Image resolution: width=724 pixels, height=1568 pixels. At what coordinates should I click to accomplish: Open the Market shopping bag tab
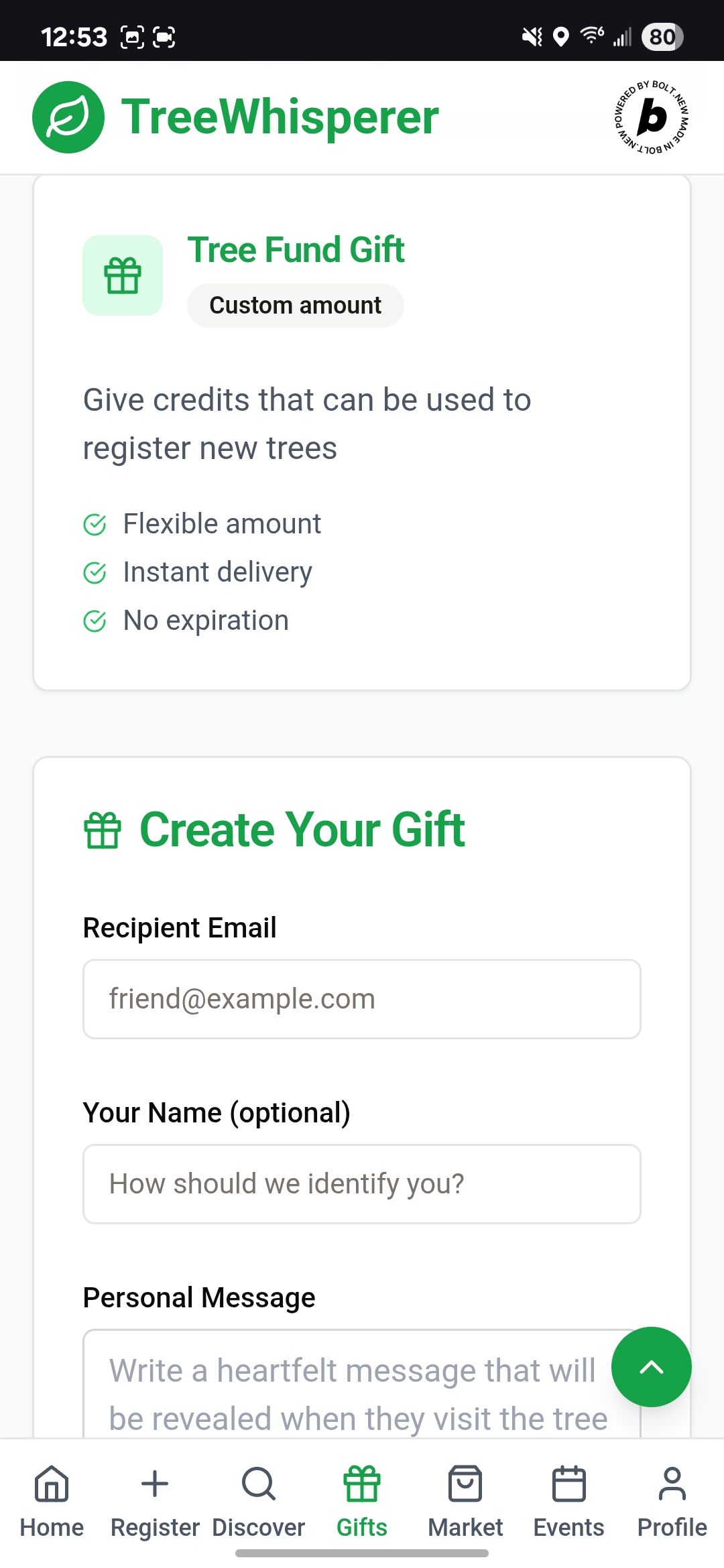(465, 1502)
